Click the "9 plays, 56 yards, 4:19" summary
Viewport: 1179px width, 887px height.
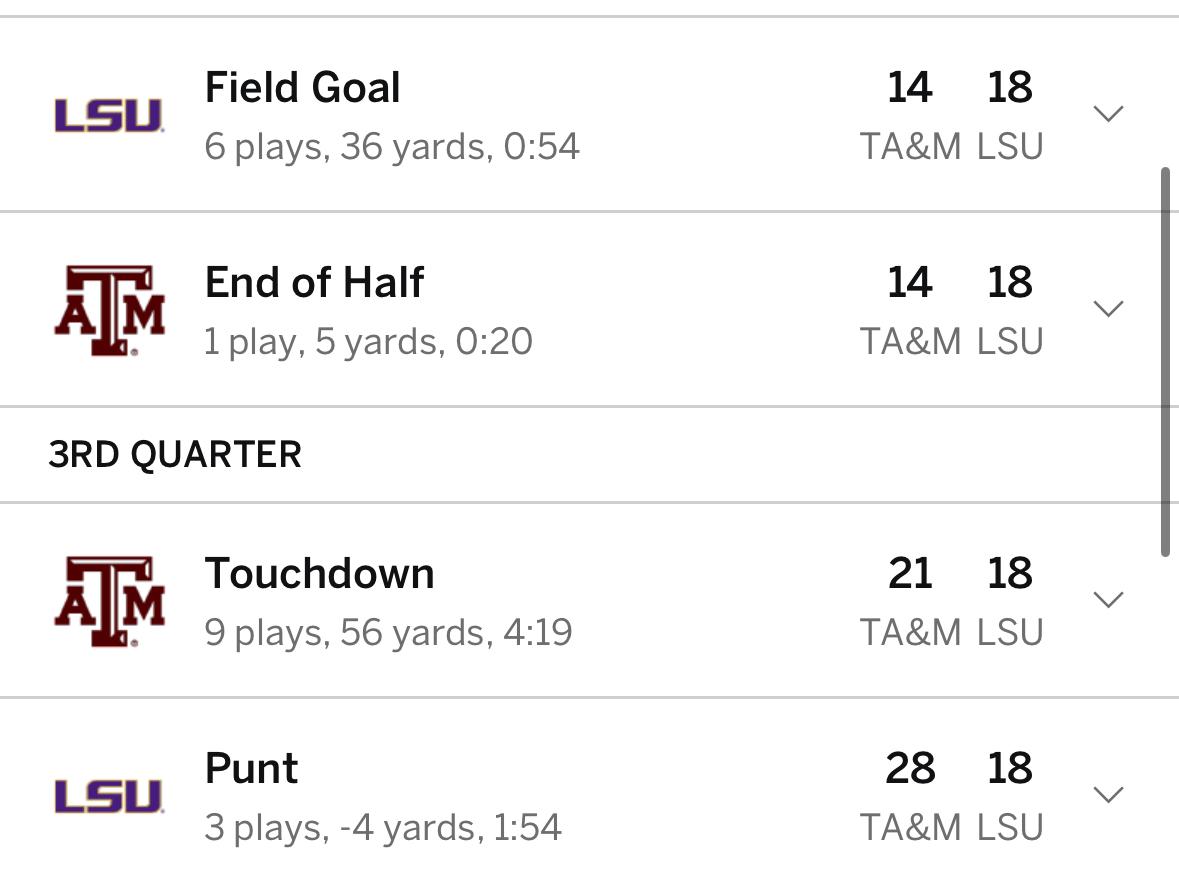(388, 633)
